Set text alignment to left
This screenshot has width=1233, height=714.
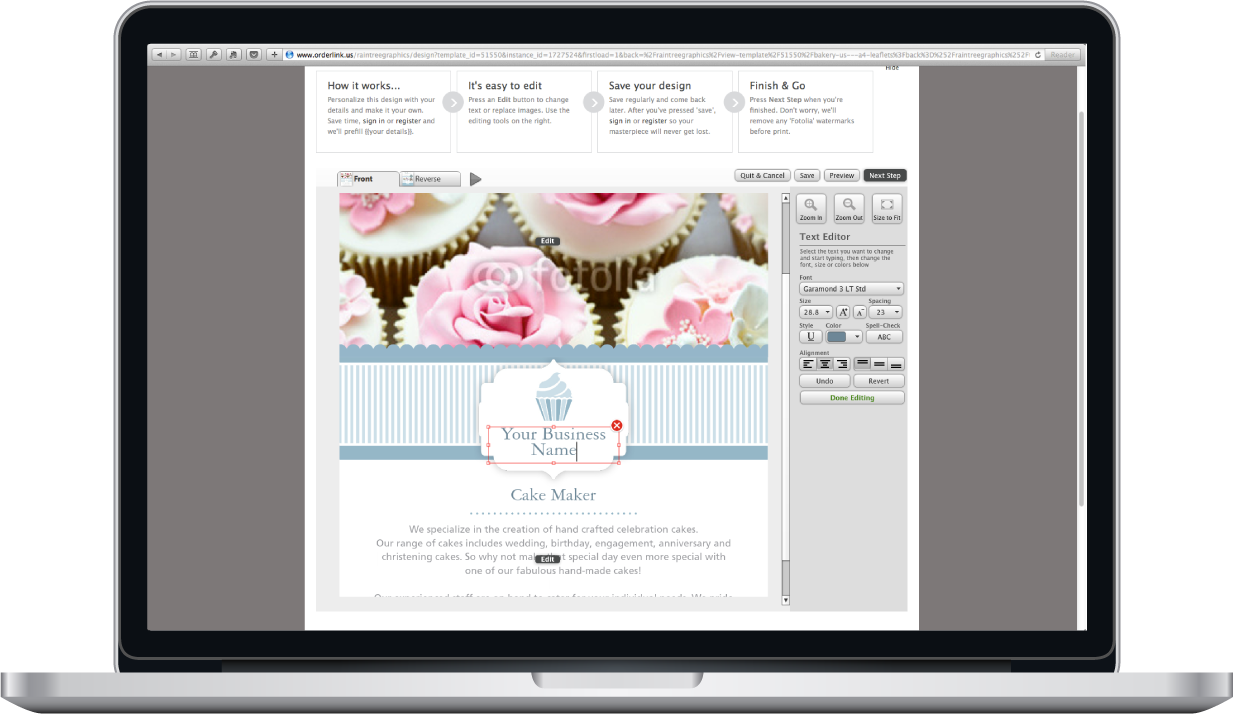coord(808,364)
